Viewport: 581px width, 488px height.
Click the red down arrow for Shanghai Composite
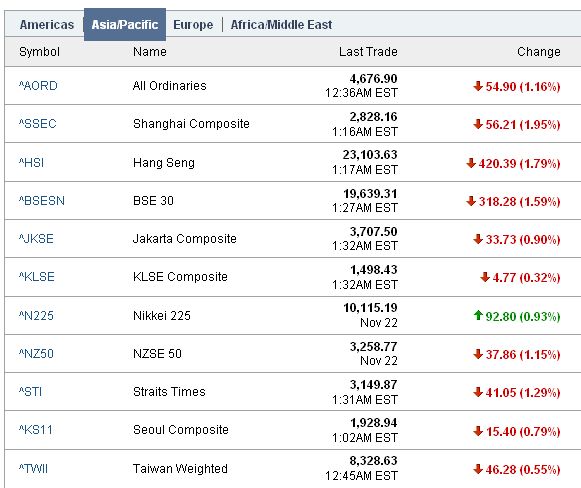tap(478, 124)
